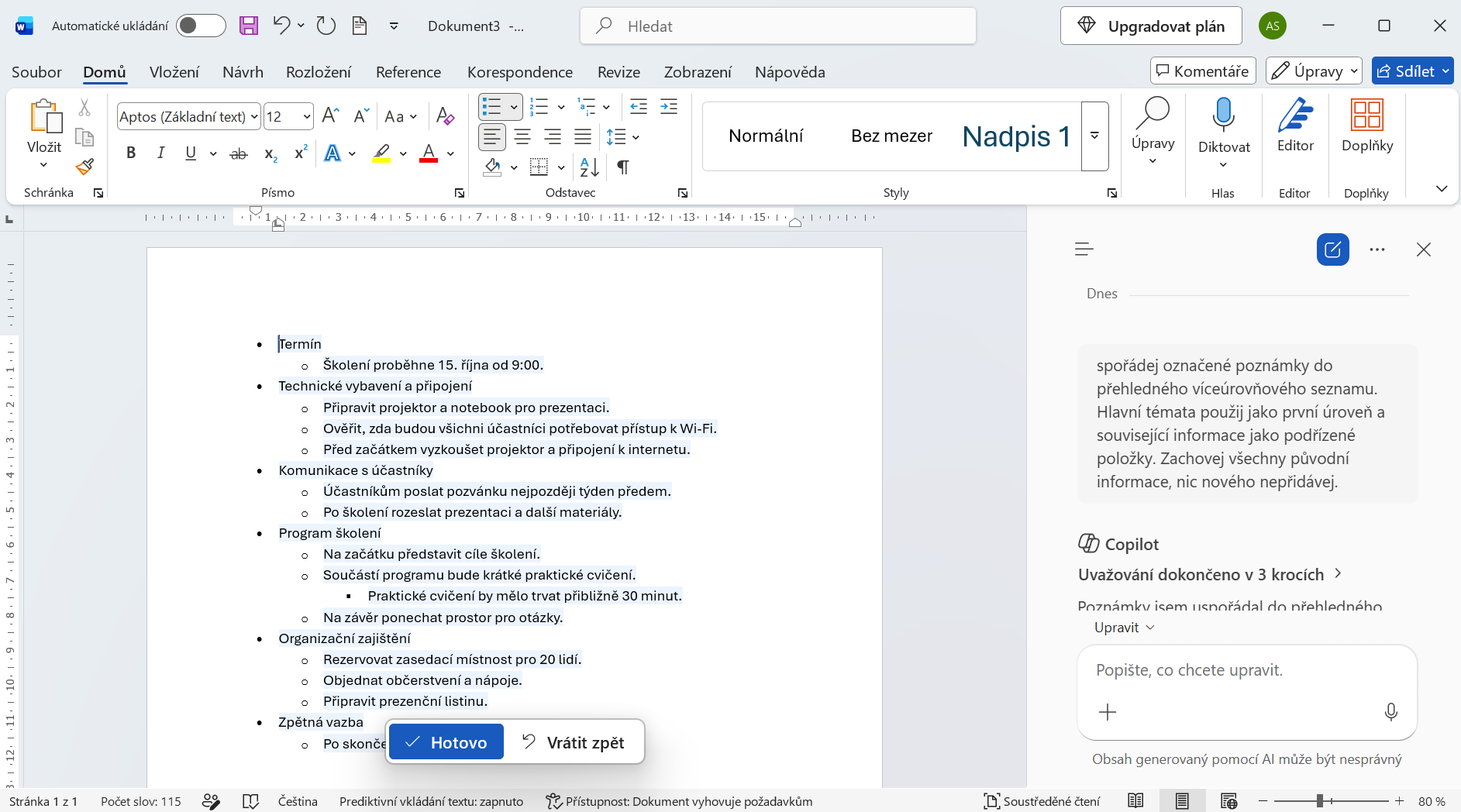The width and height of the screenshot is (1461, 812).
Task: Toggle the AutoSave switch
Action: tap(201, 26)
